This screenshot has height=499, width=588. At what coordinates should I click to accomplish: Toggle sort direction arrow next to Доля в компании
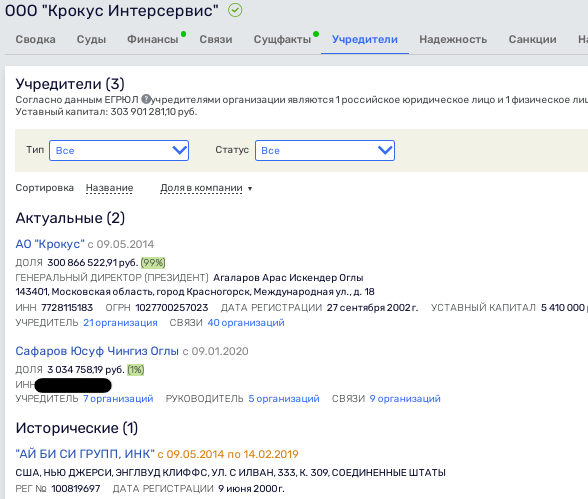(x=250, y=189)
